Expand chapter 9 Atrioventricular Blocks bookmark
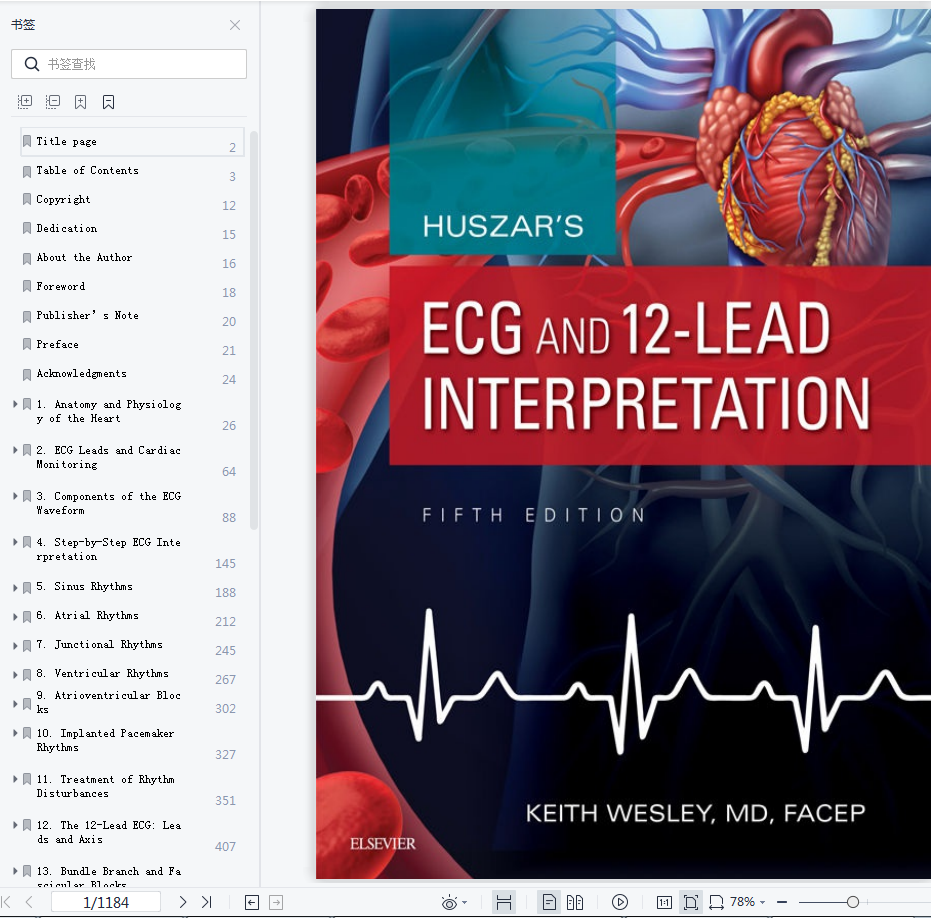 [15, 704]
